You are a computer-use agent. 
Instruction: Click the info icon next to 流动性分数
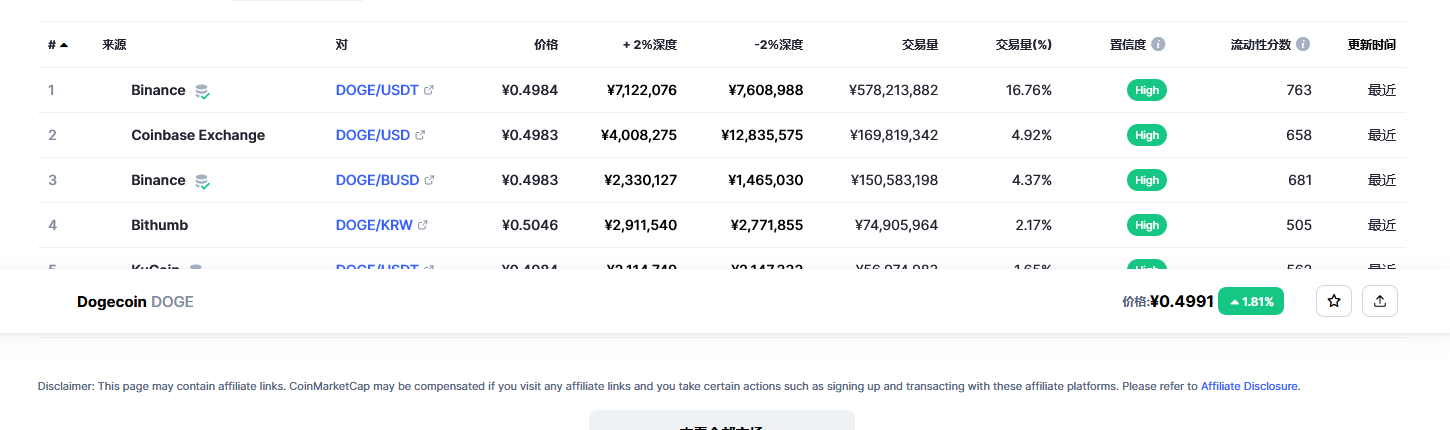point(1303,45)
